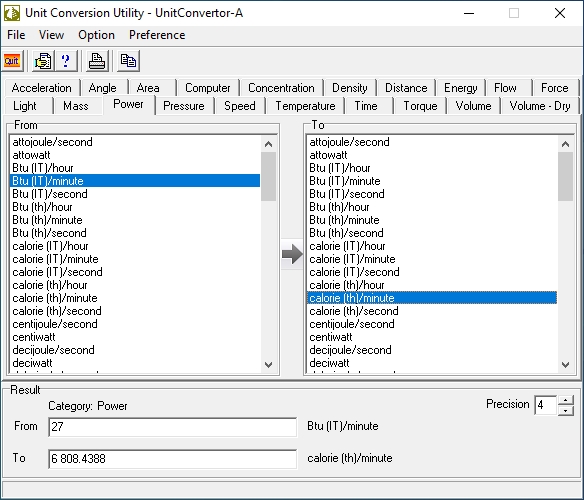584x500 pixels.
Task: Select the Volume tab
Action: tap(473, 106)
